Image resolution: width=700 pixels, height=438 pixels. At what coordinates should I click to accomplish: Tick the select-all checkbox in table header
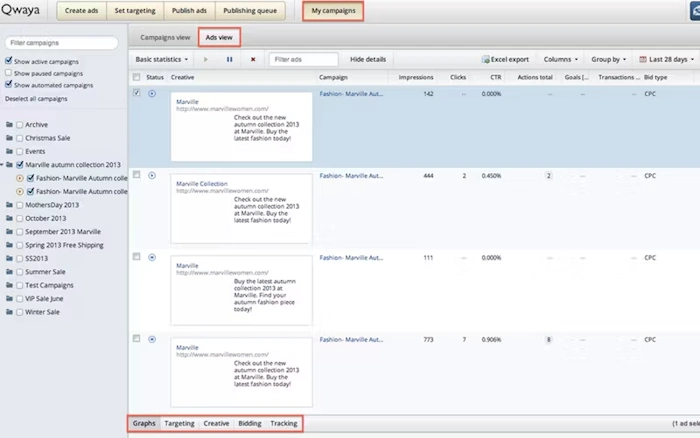137,77
